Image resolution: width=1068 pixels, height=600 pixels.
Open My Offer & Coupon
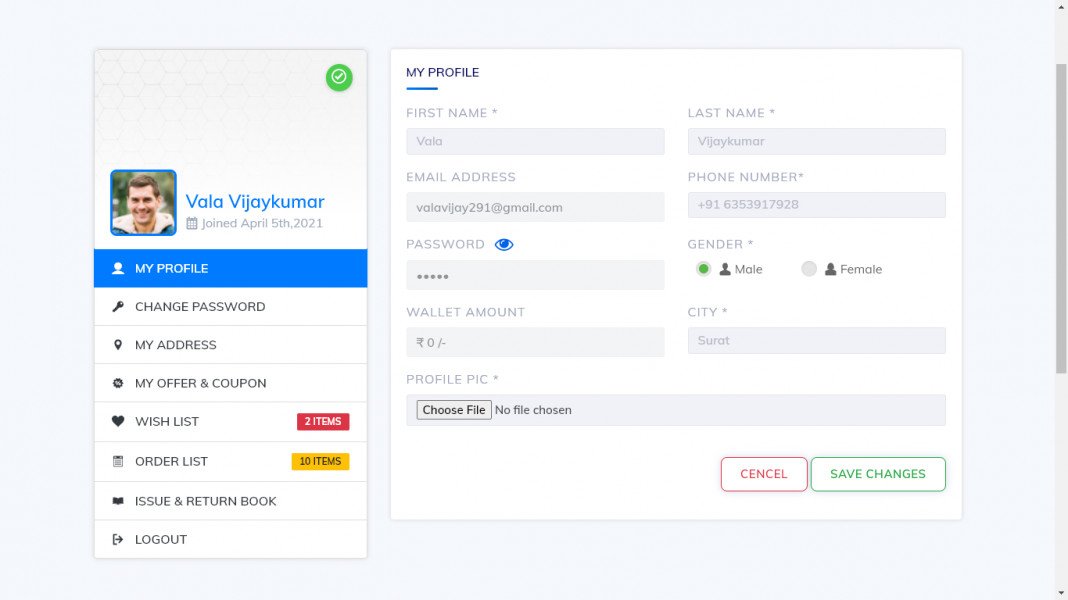tap(230, 383)
